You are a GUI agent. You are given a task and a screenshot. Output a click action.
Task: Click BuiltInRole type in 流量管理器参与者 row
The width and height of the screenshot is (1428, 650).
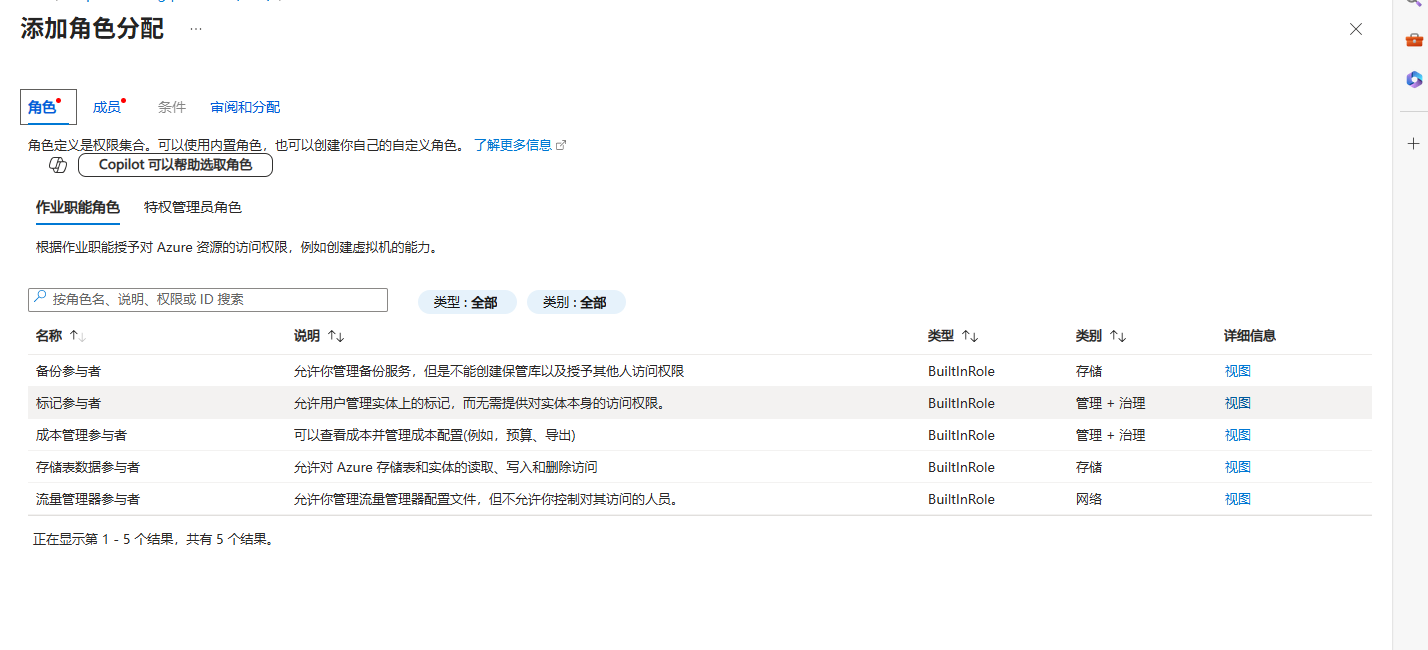coord(961,499)
